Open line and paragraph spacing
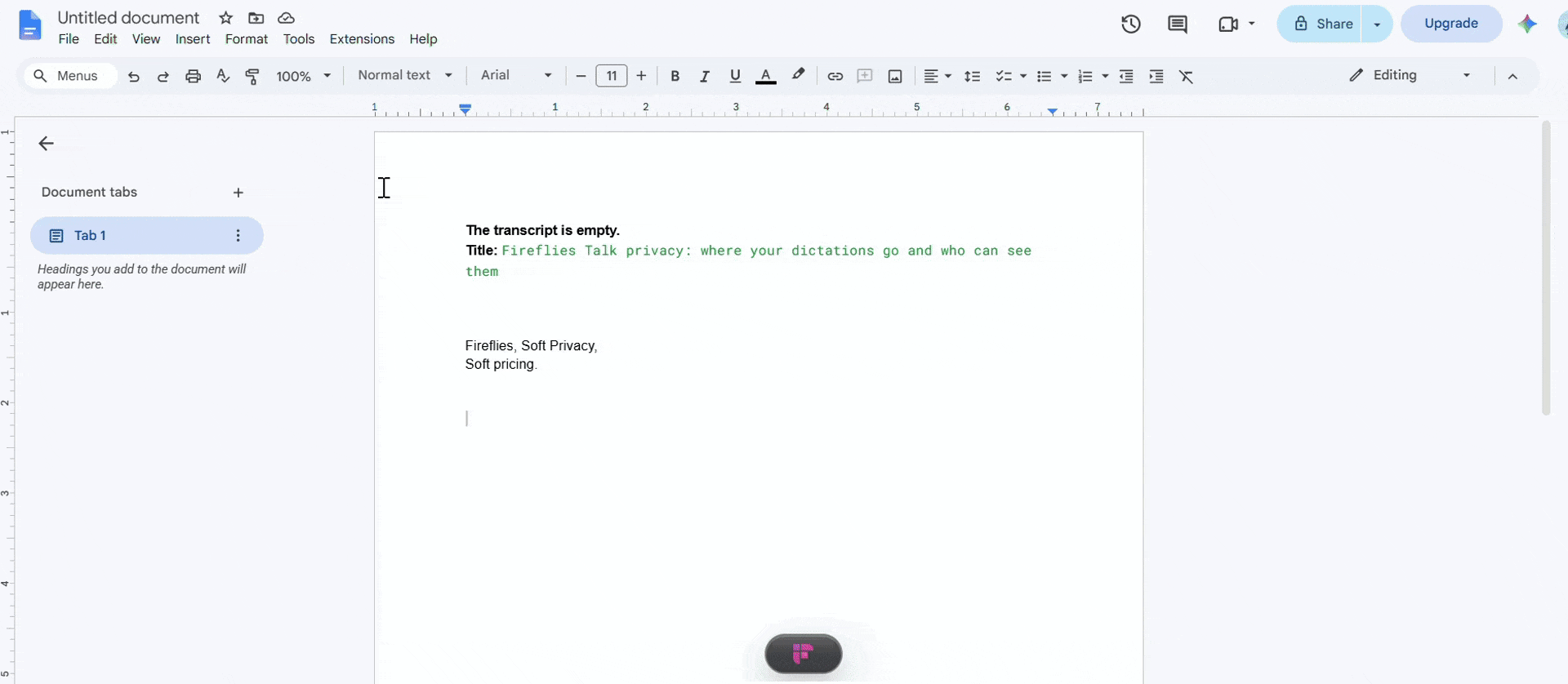This screenshot has width=1568, height=684. coord(972,76)
